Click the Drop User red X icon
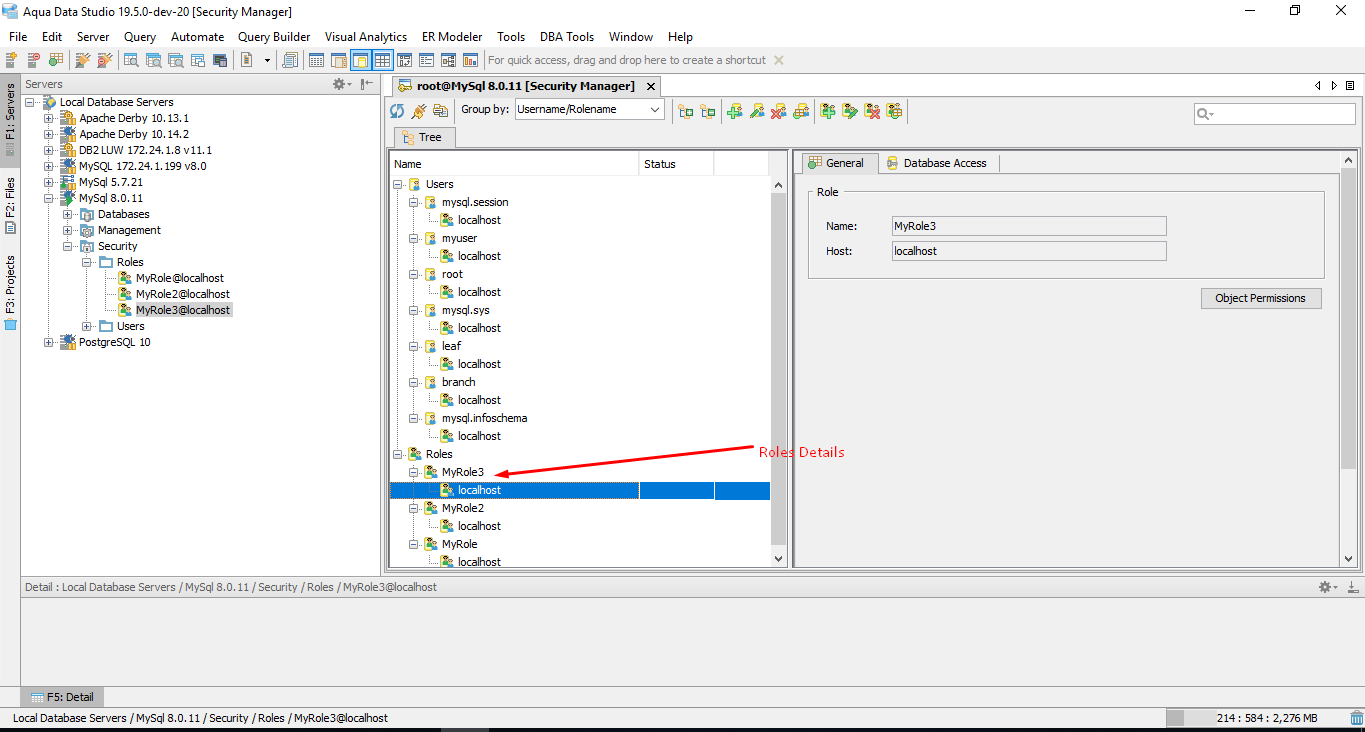This screenshot has height=732, width=1365. (x=779, y=111)
